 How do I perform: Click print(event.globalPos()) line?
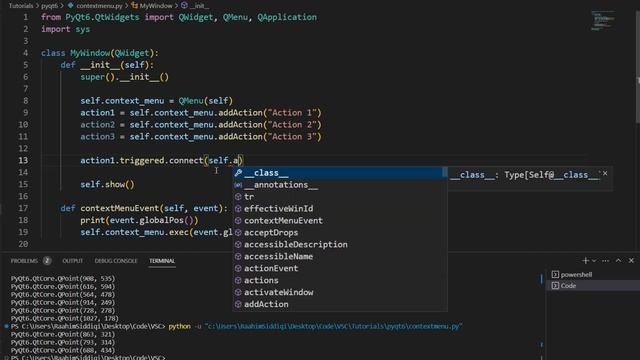[x=139, y=220]
